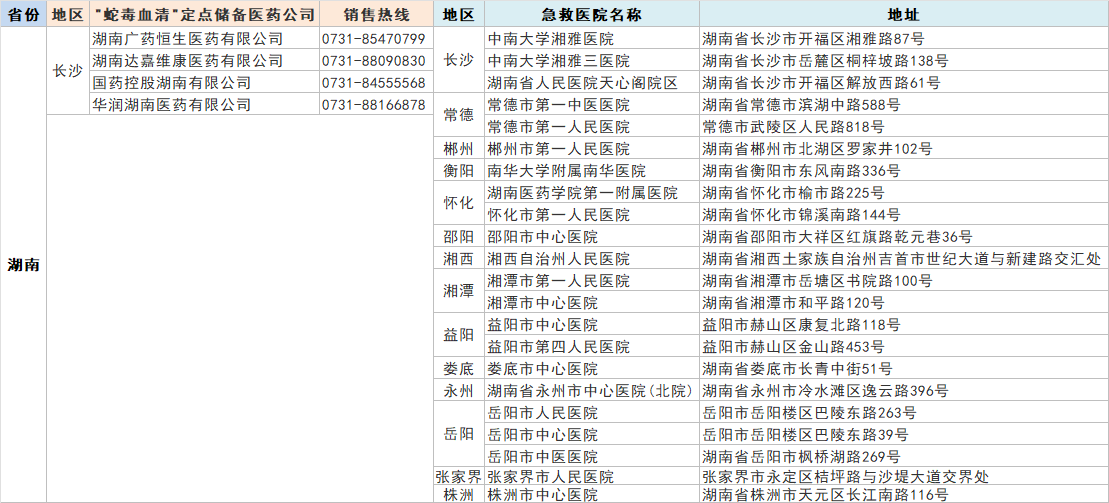Click the 省份 column header
Screen dimensions: 1109x503
[24, 15]
